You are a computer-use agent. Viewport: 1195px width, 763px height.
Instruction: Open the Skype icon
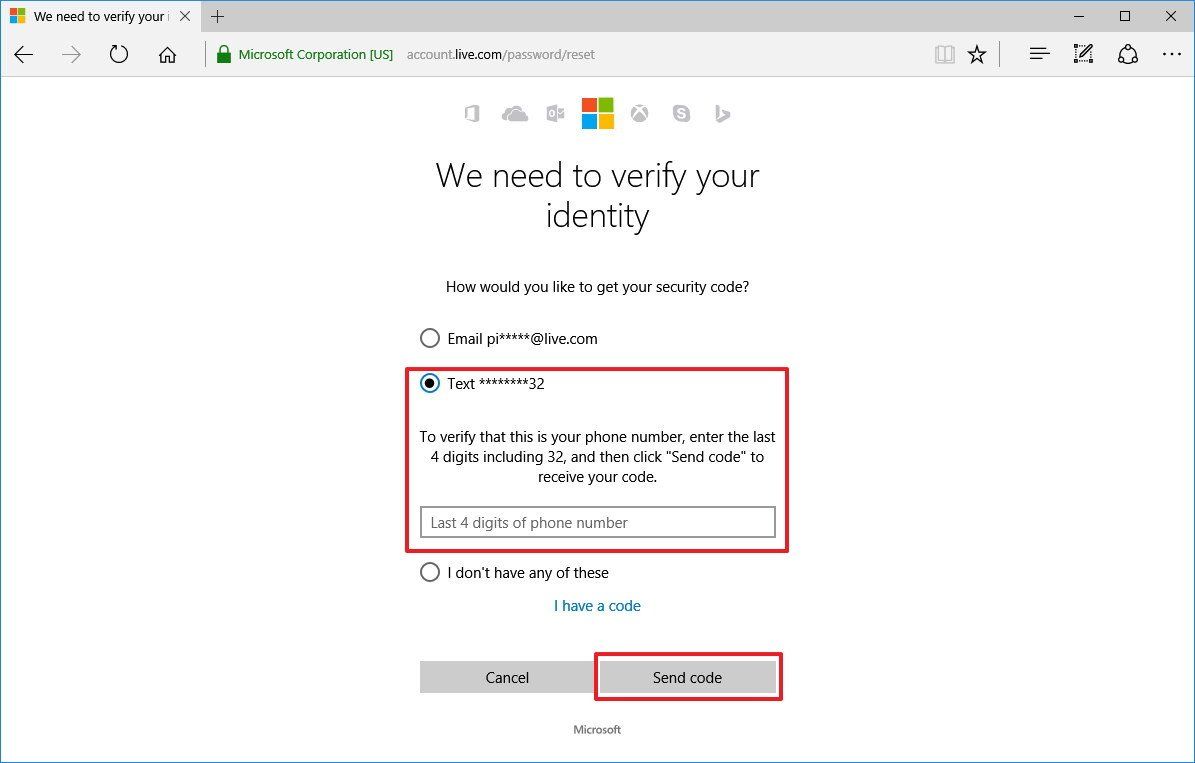pos(681,113)
